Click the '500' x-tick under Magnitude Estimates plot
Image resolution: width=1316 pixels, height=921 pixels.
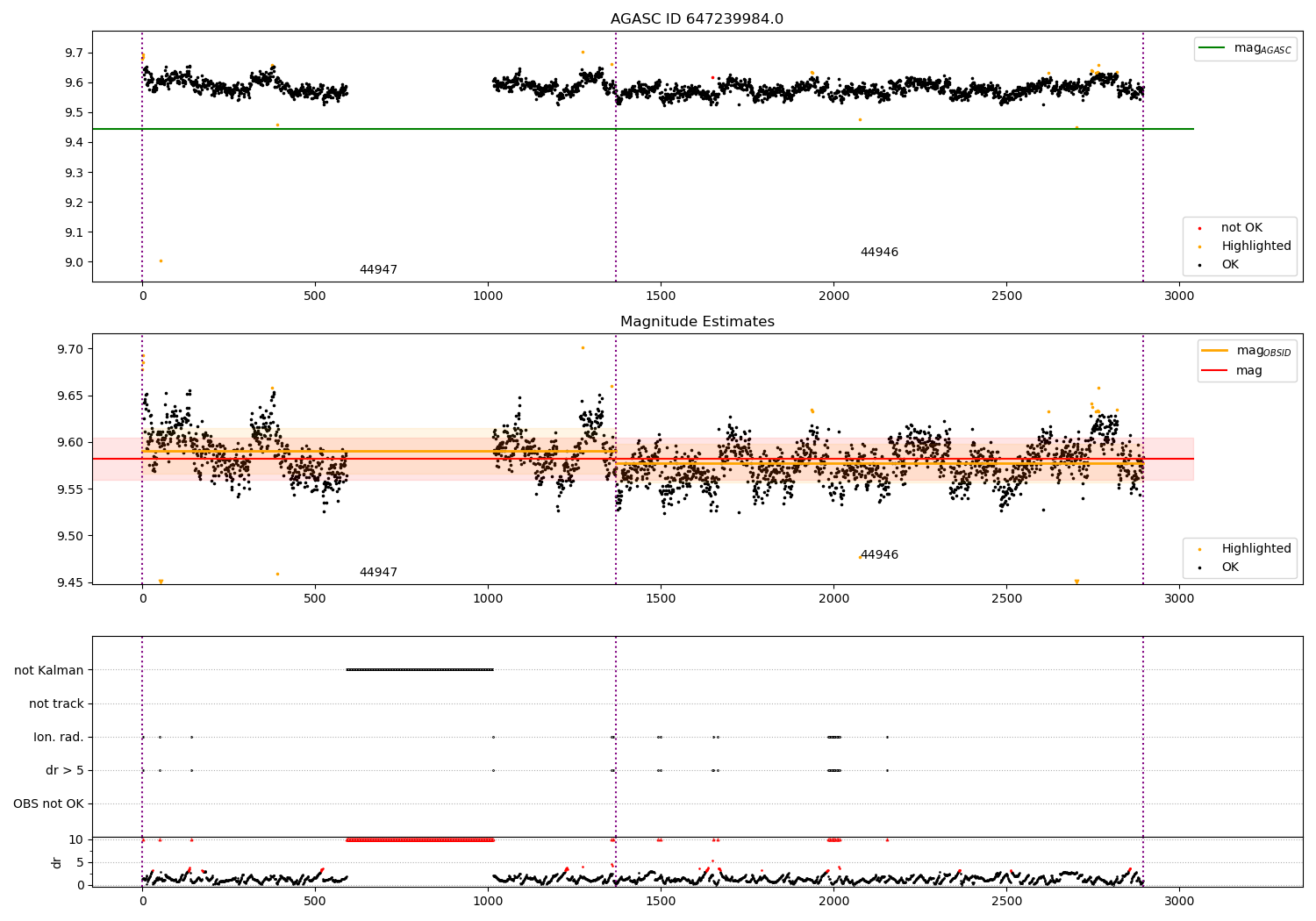(x=315, y=598)
